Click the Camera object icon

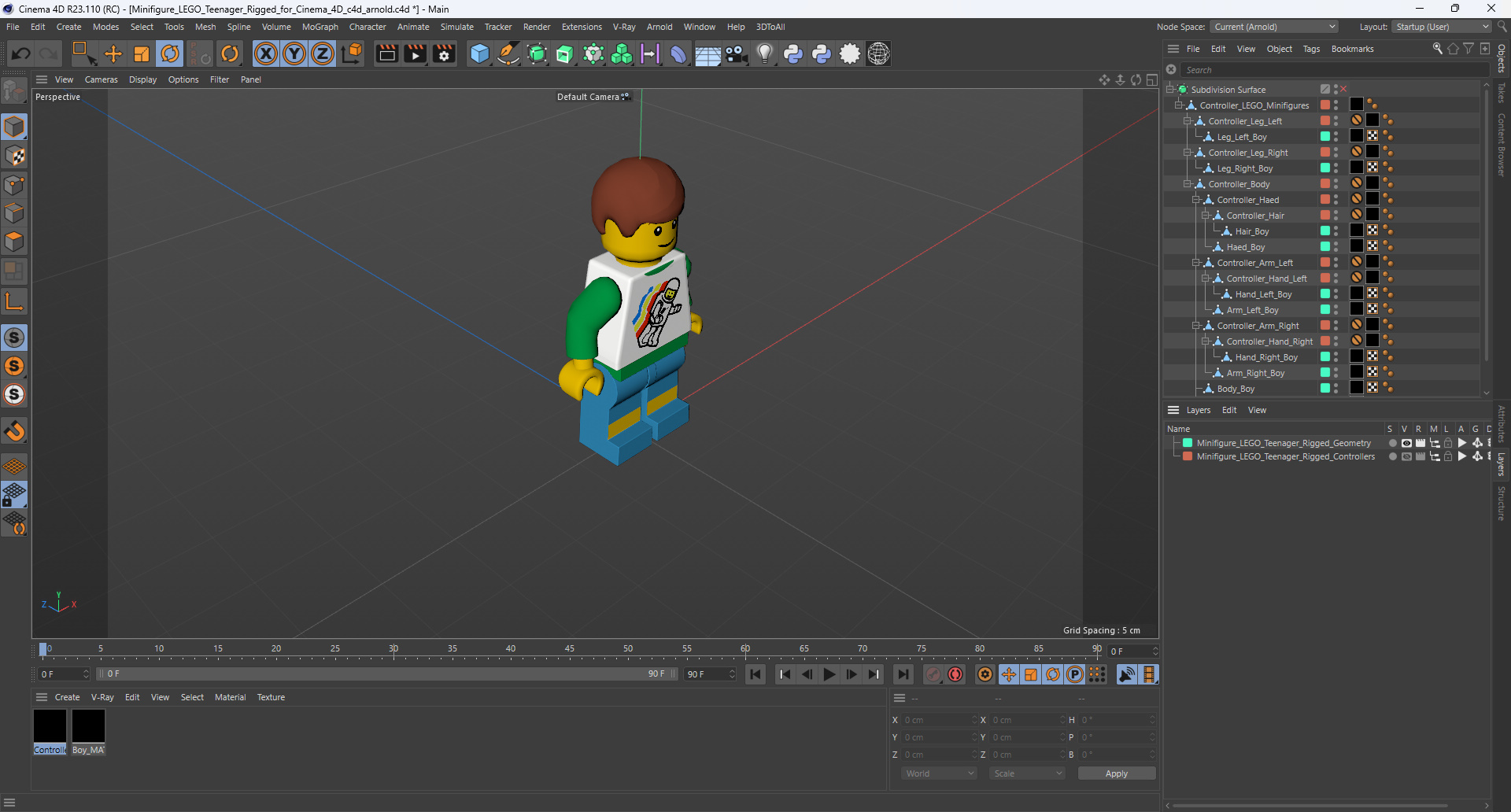(736, 54)
